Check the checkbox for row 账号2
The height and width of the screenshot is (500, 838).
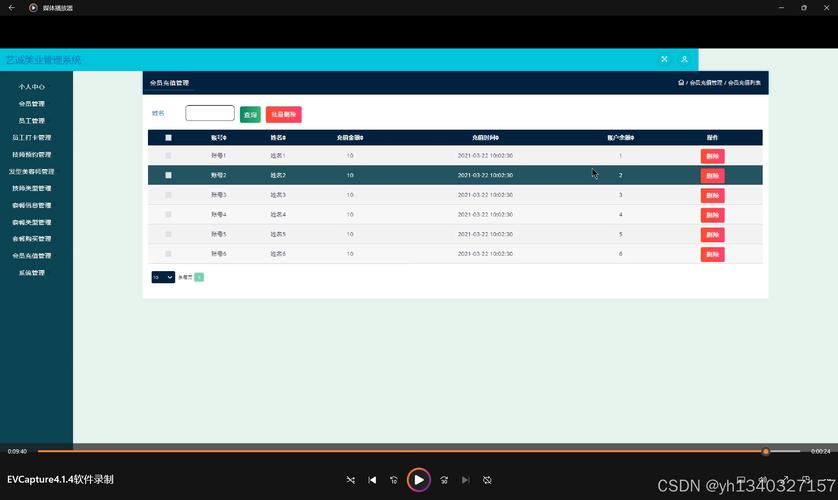[x=168, y=175]
